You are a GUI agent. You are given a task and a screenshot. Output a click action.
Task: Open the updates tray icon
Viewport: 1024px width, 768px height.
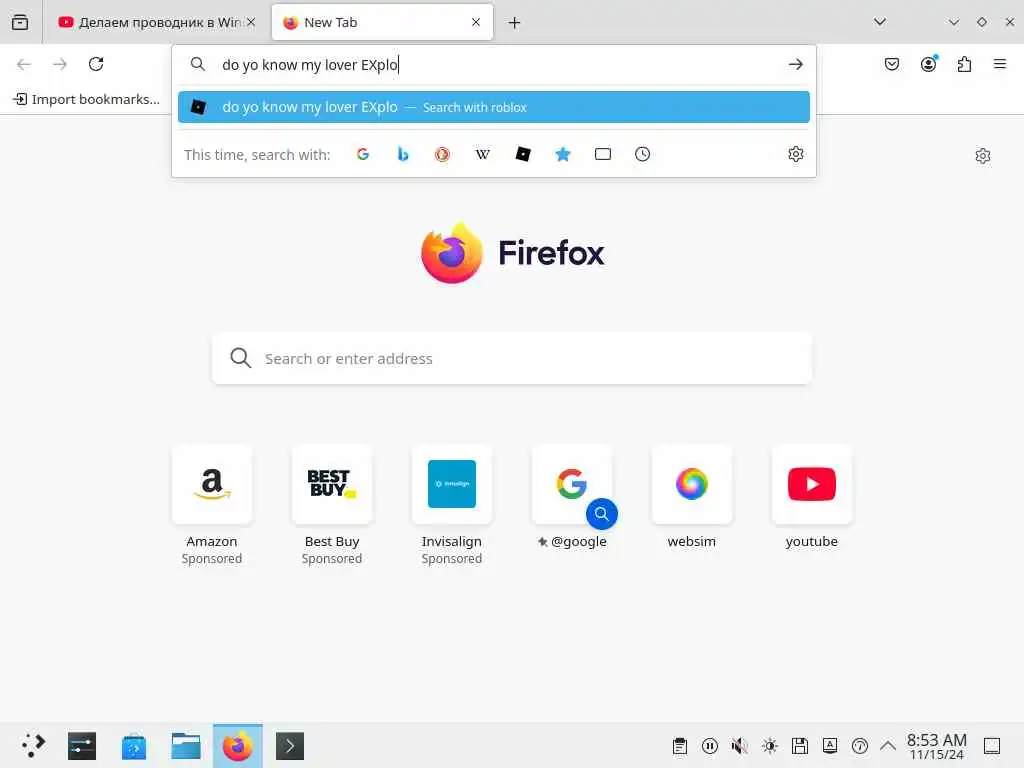(860, 746)
